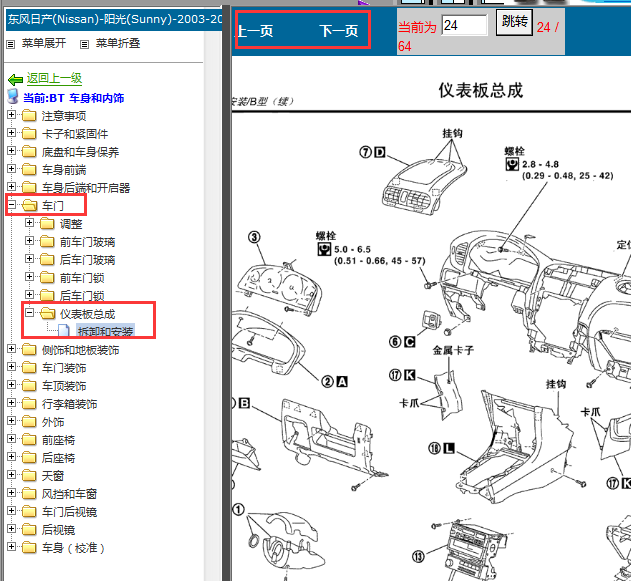The image size is (631, 581).
Task: Click the 侧饰和地板装饰 folder icon
Action: (29, 350)
